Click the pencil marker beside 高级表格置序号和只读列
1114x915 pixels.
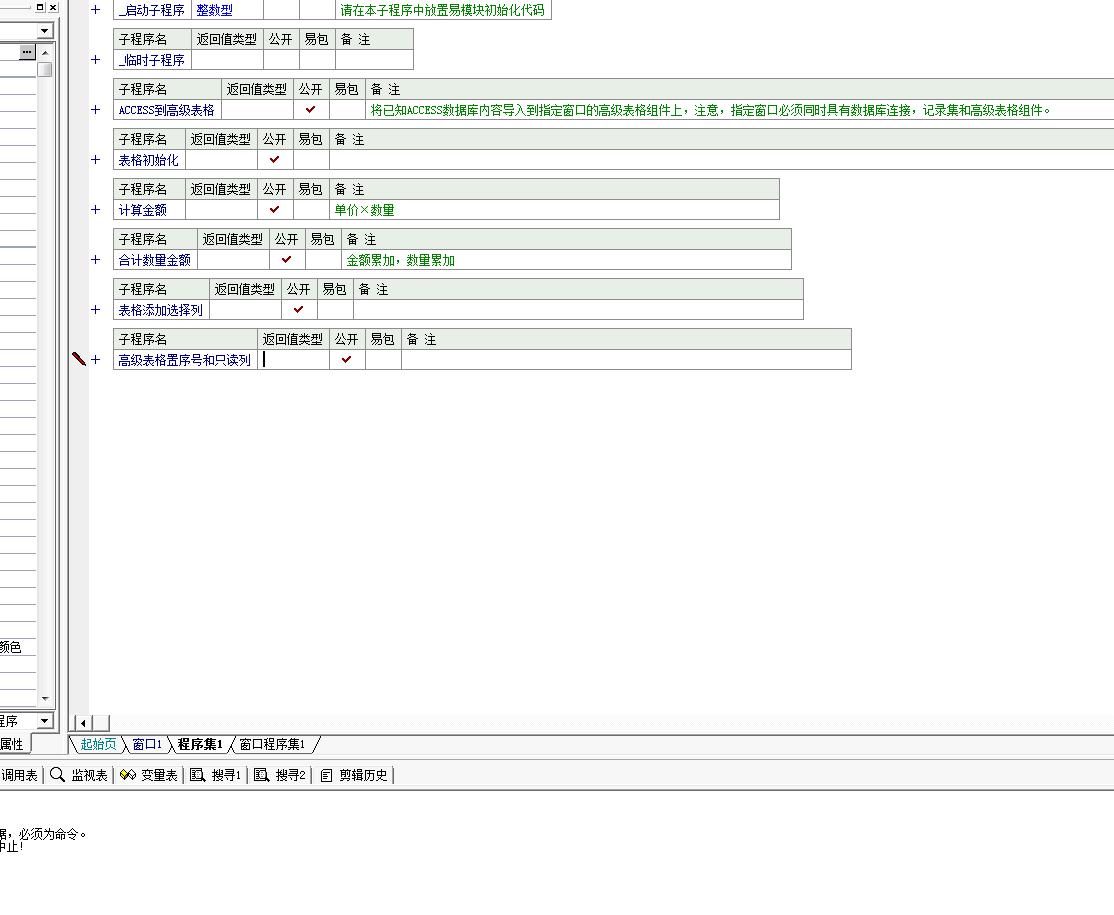pos(79,359)
